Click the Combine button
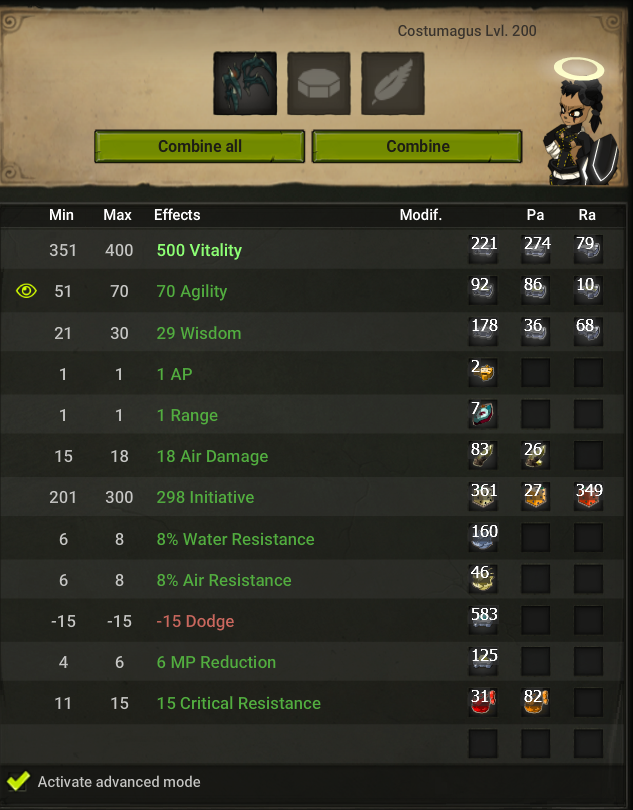The height and width of the screenshot is (810, 633). pyautogui.click(x=418, y=146)
